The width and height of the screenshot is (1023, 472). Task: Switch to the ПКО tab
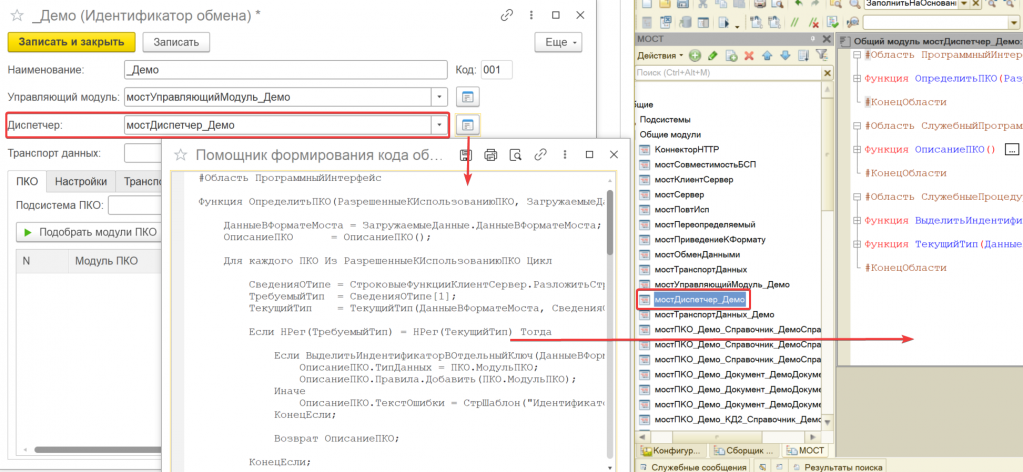pos(27,181)
